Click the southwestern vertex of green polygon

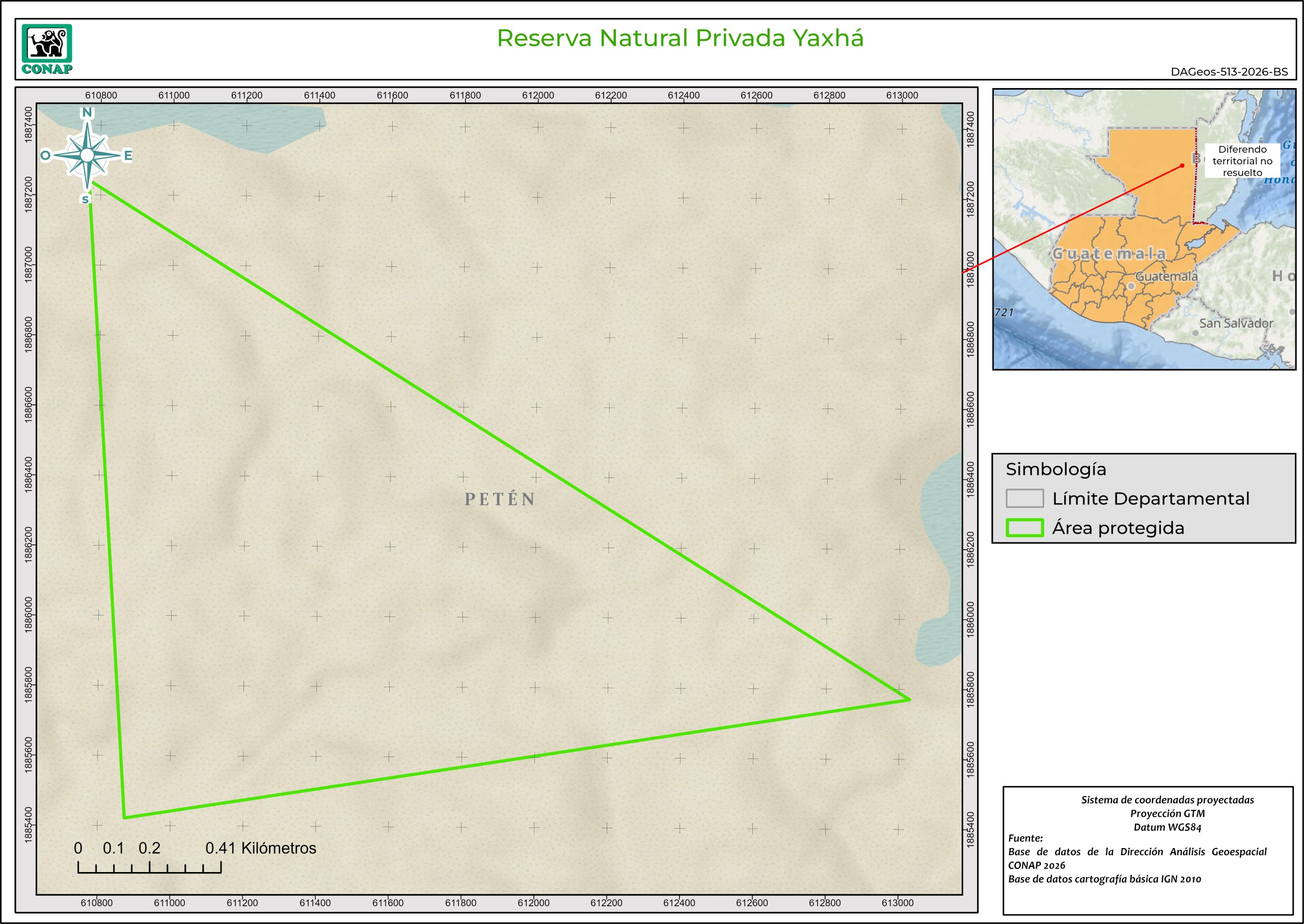click(x=125, y=818)
